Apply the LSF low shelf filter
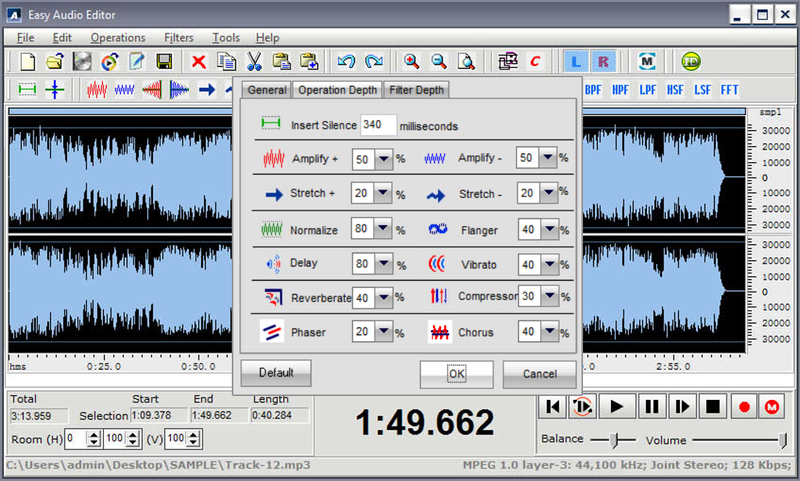The width and height of the screenshot is (800, 481). (x=702, y=90)
